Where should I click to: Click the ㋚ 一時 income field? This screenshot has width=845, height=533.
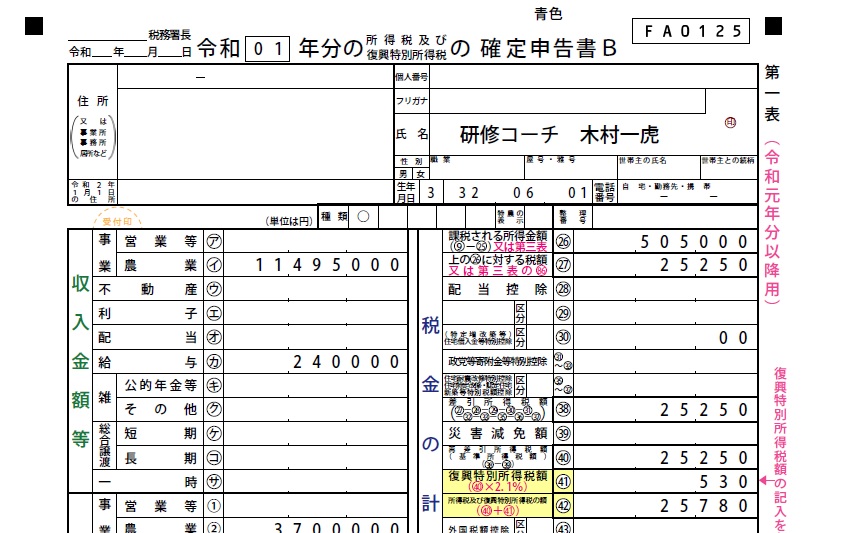click(315, 481)
